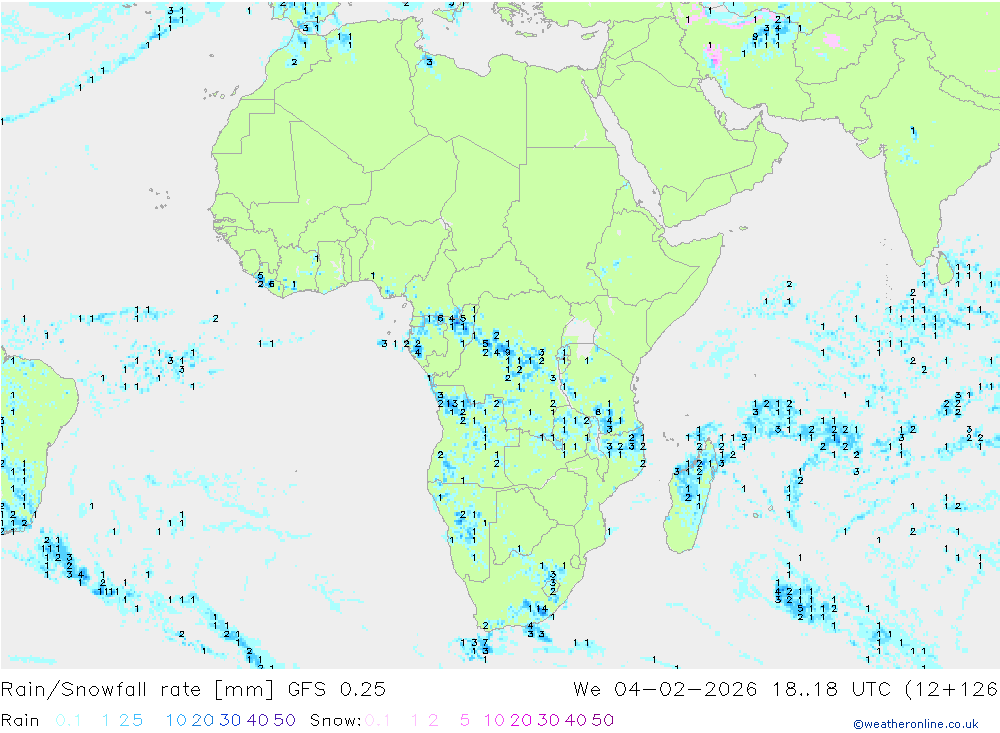Select the rain legend value 40
Screen dimensions: 1000x733
click(258, 720)
